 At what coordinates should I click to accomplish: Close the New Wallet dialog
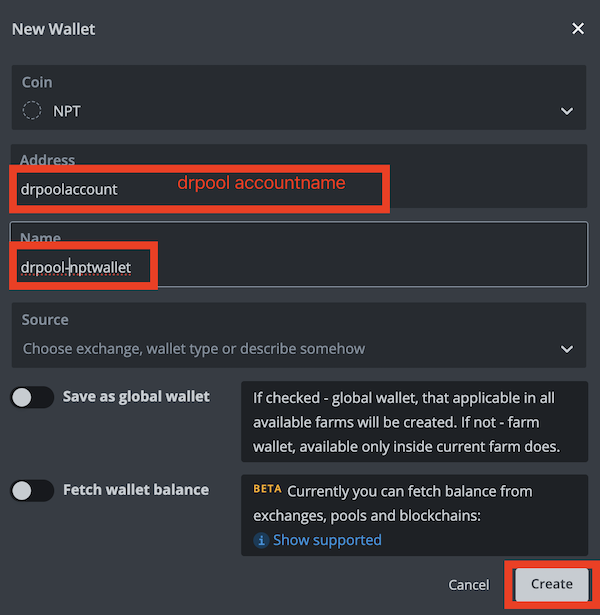[x=577, y=29]
